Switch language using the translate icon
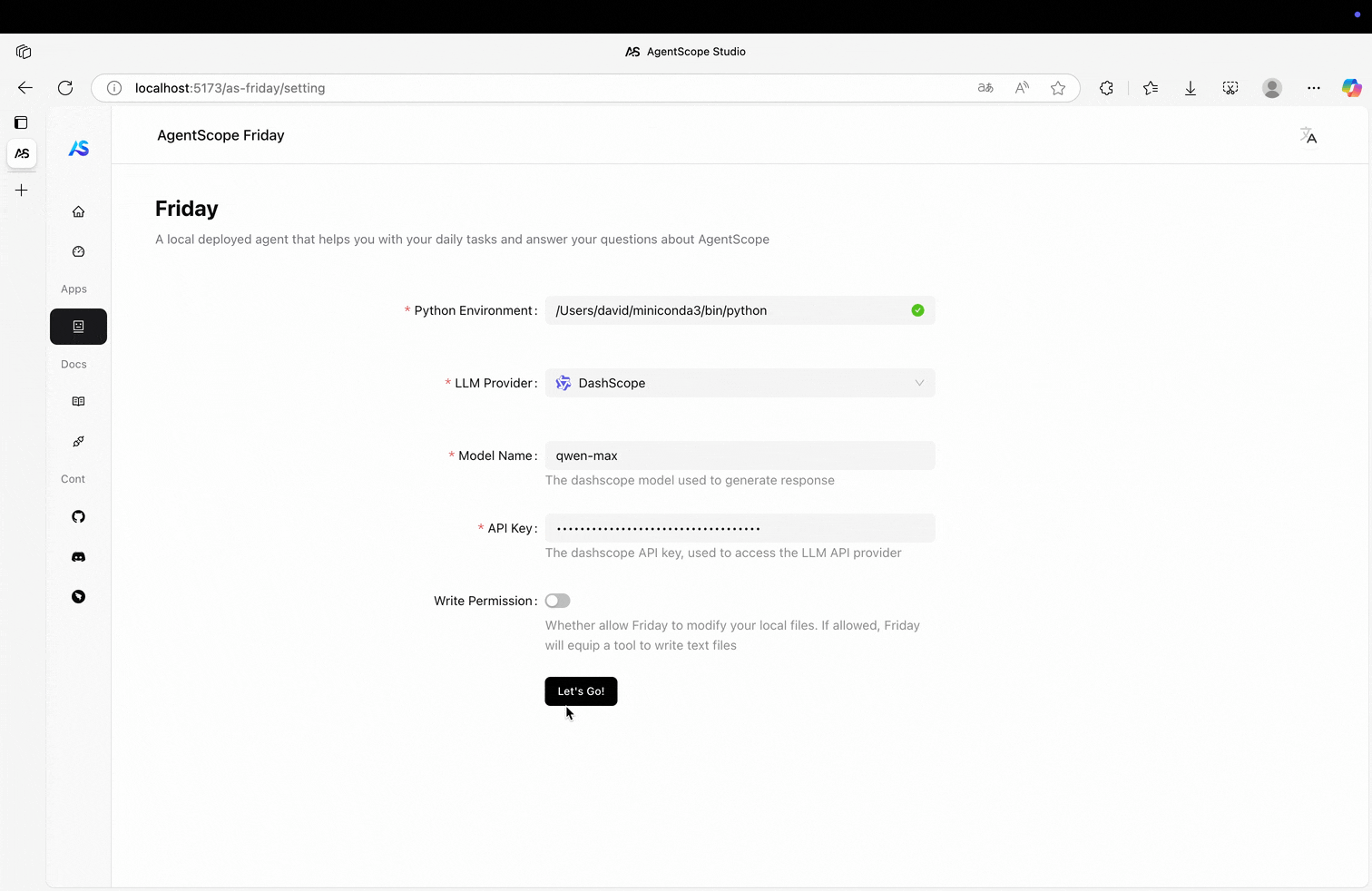Image resolution: width=1372 pixels, height=891 pixels. click(x=1308, y=135)
